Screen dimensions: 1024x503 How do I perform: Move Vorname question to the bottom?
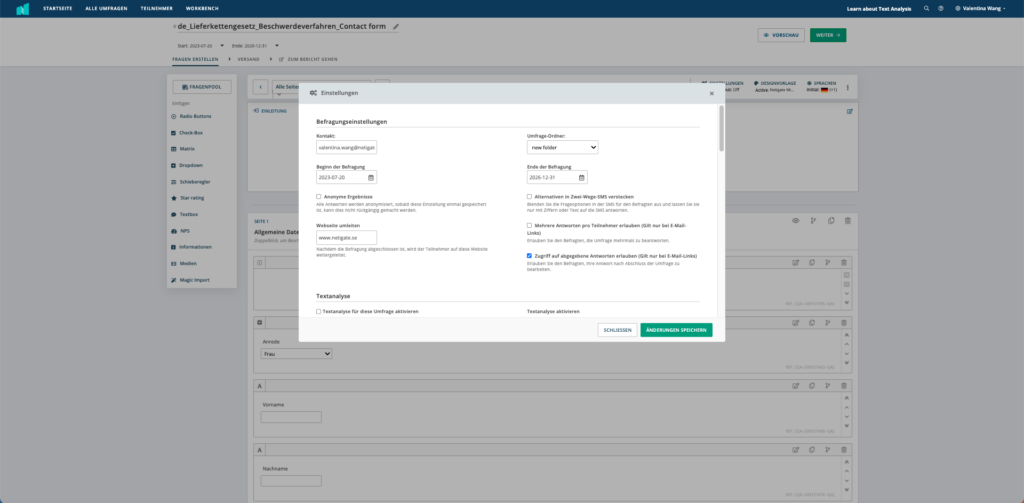coord(847,426)
